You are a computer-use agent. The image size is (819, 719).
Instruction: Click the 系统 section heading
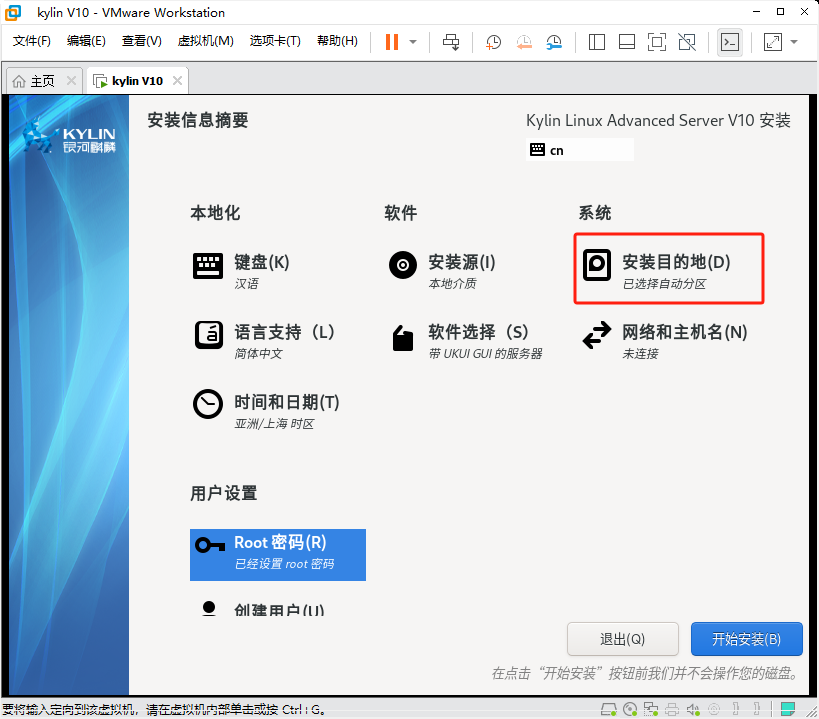pyautogui.click(x=594, y=213)
